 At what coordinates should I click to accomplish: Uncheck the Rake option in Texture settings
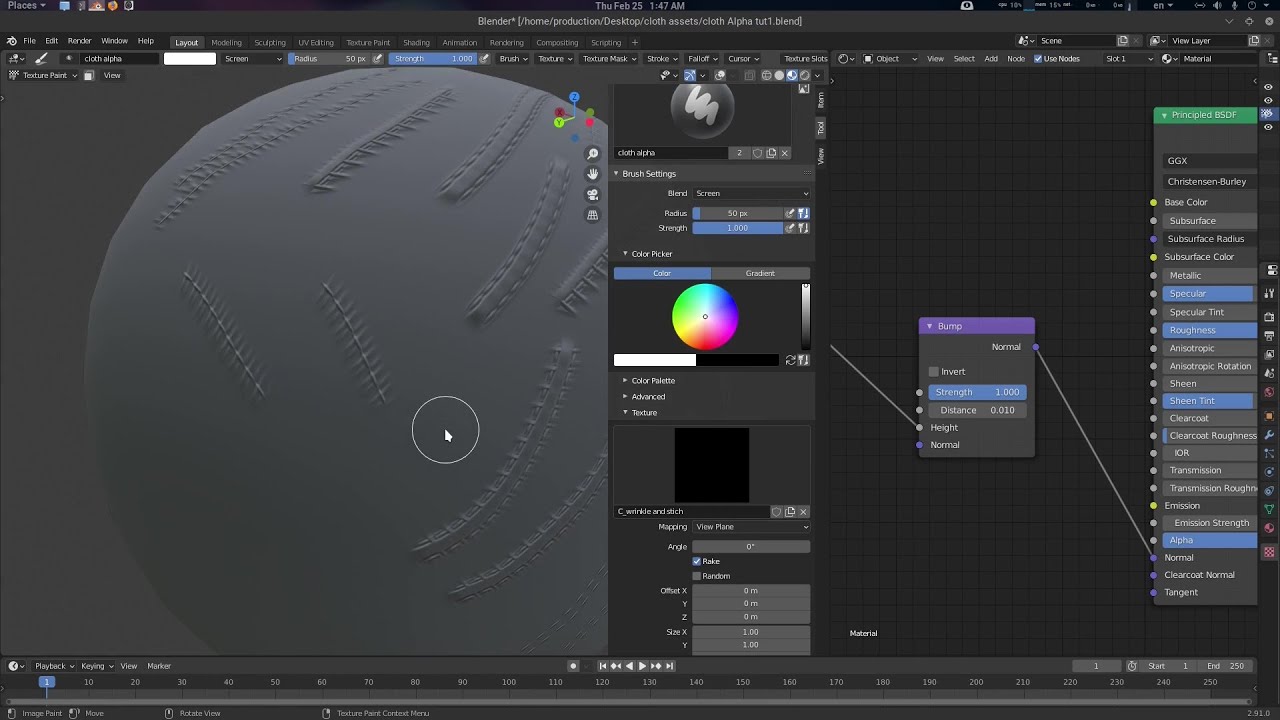tap(697, 561)
